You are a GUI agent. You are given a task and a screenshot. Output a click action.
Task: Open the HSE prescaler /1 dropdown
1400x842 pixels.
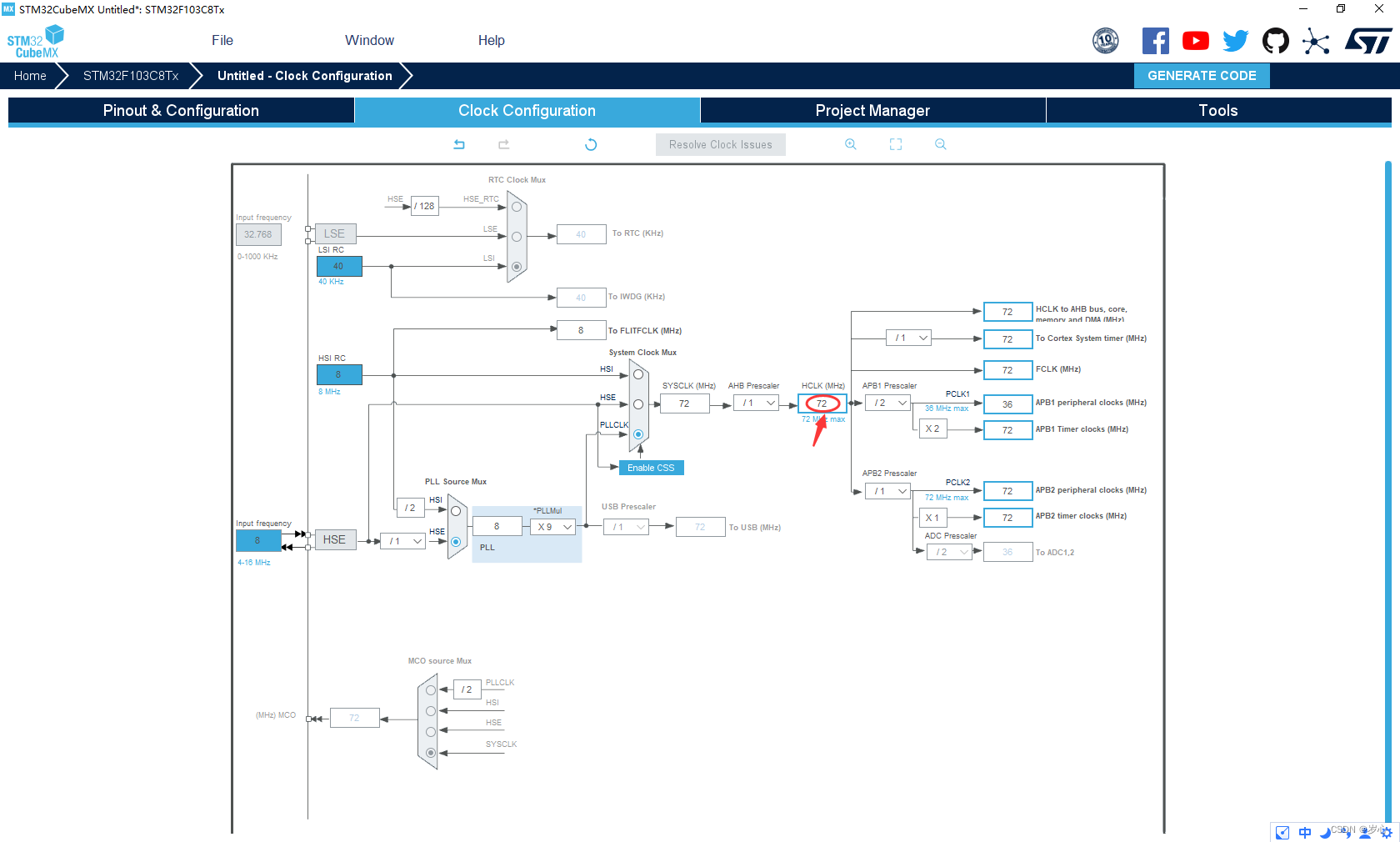pyautogui.click(x=402, y=541)
